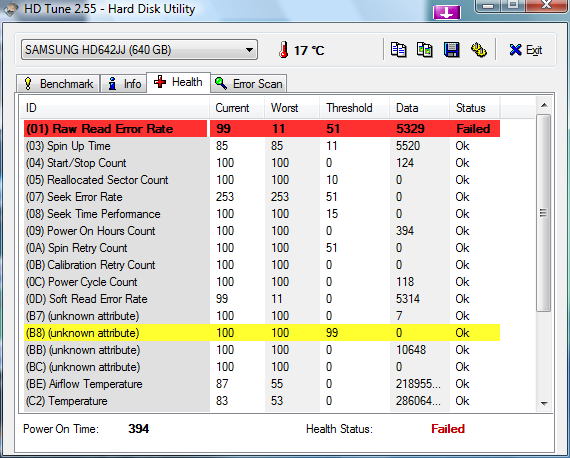Open the options wrench icon

pos(478,50)
